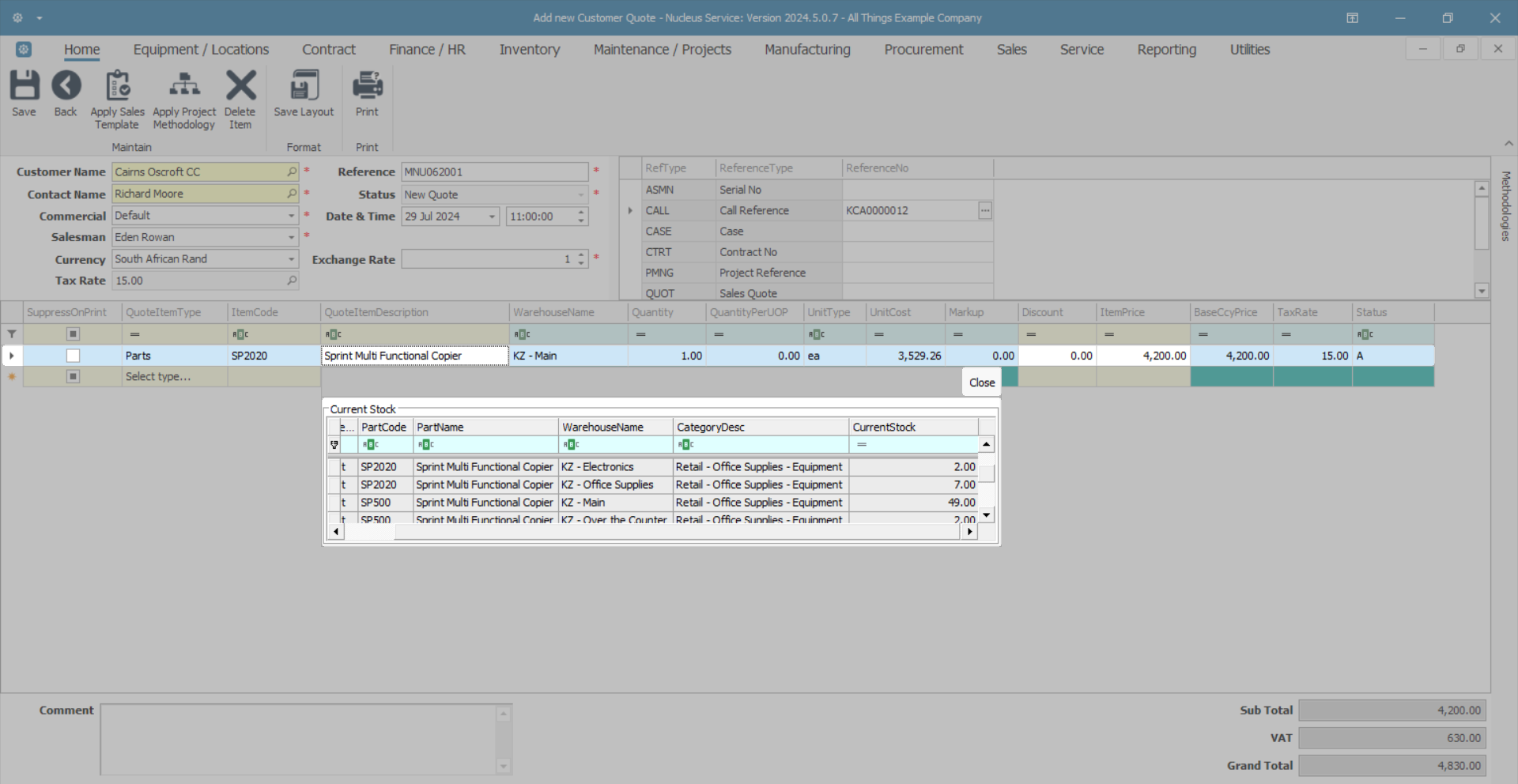Click the Save icon in the ribbon
The width and height of the screenshot is (1518, 784).
point(24,86)
